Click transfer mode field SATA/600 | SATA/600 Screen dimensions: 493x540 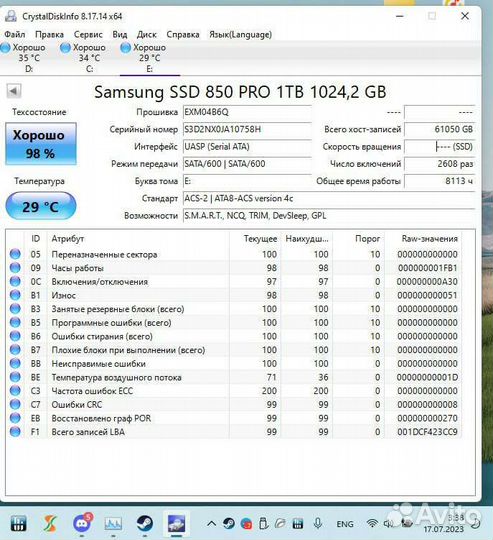pos(247,164)
